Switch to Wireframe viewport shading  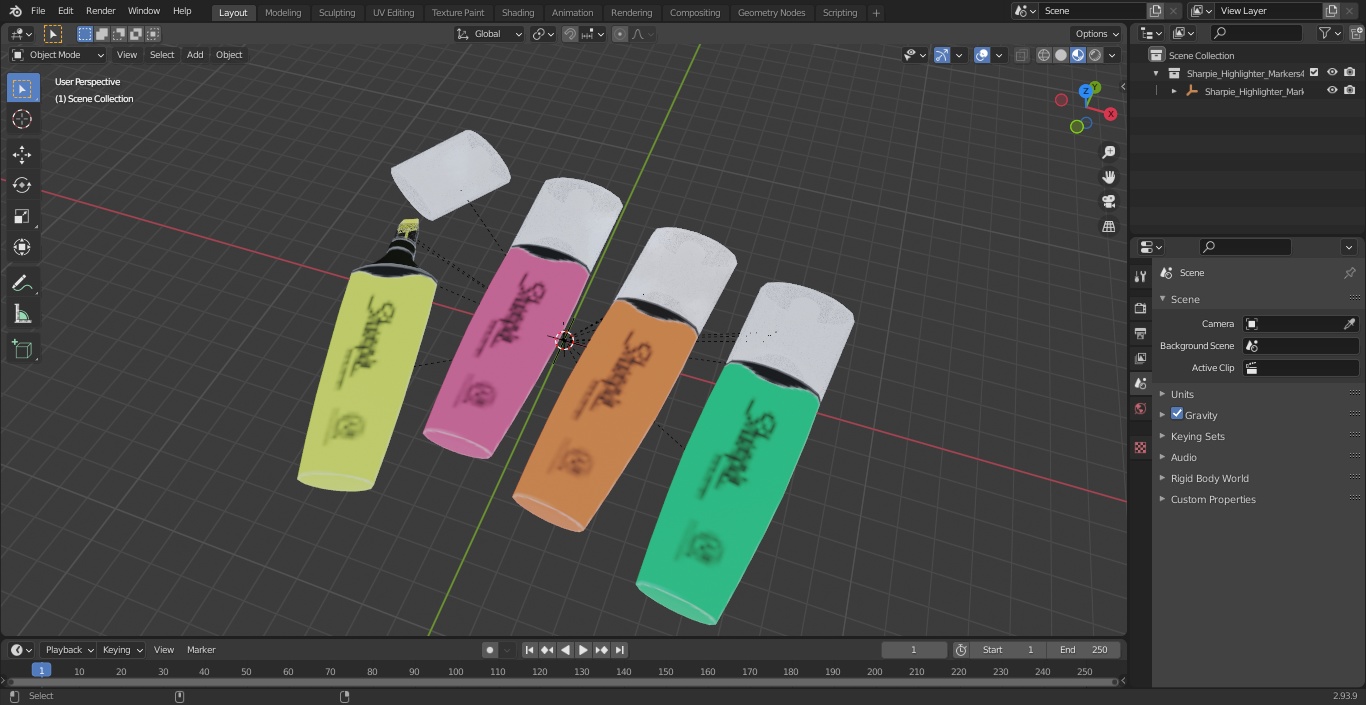click(x=1043, y=55)
